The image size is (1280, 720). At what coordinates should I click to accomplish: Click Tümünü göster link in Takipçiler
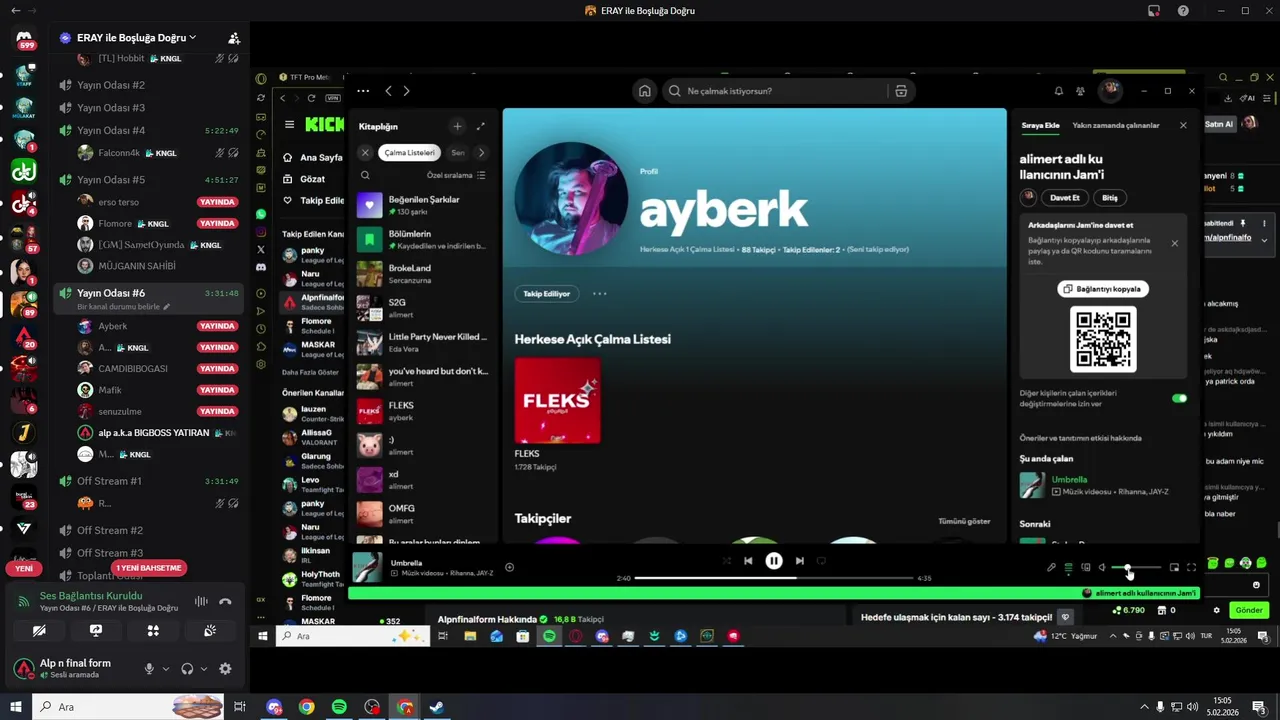pyautogui.click(x=964, y=522)
